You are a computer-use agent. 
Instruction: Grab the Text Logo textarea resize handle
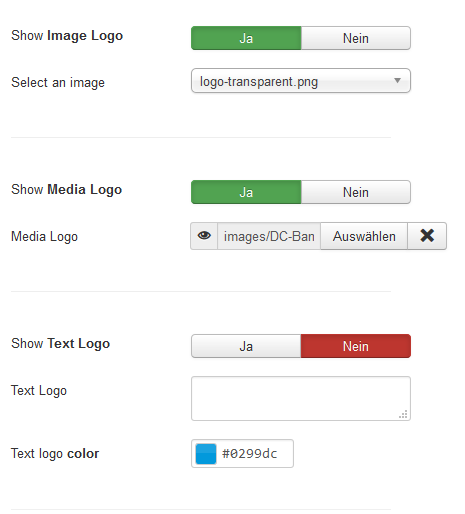403,414
